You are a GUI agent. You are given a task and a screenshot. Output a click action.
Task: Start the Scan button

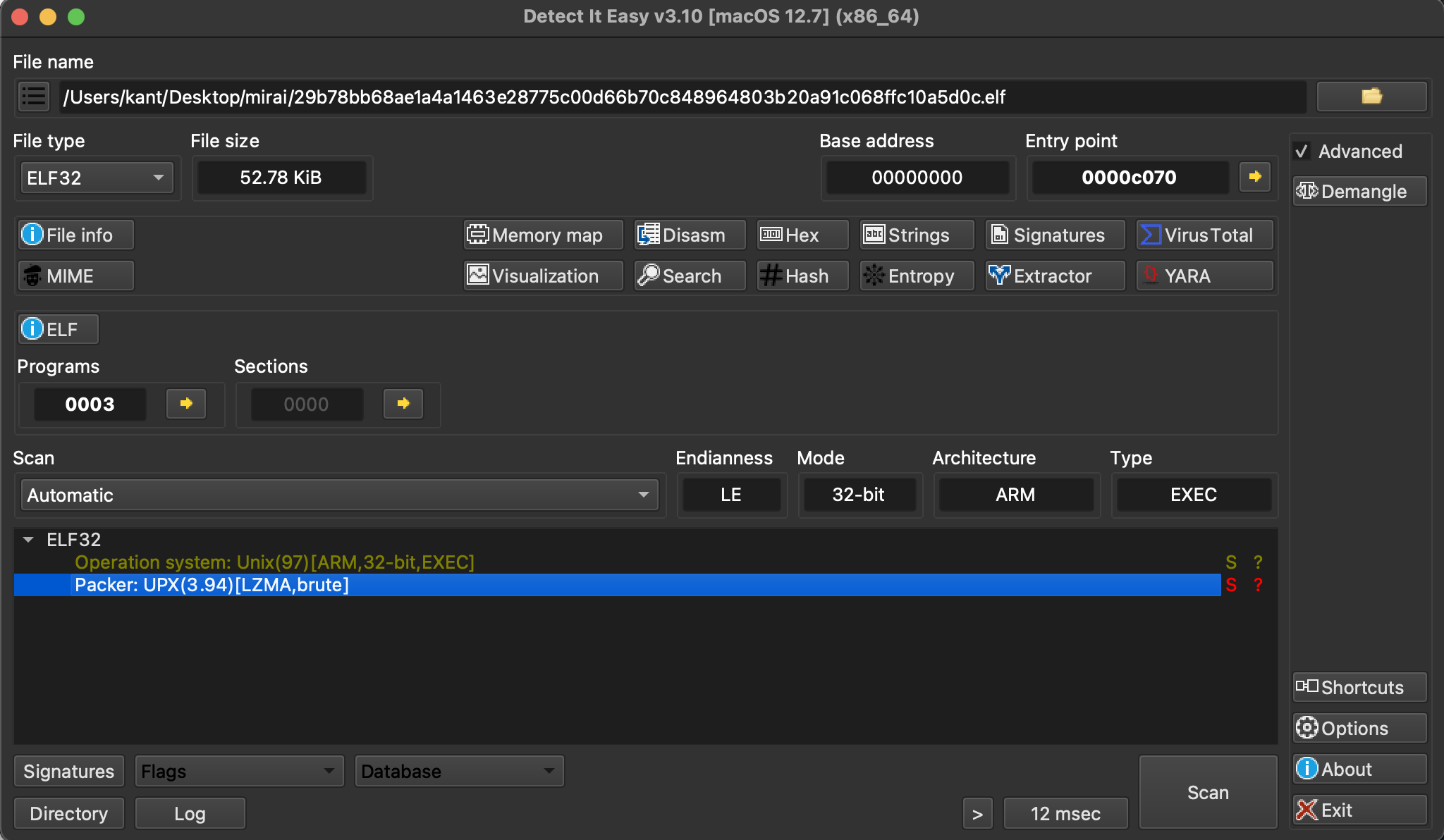click(1208, 792)
